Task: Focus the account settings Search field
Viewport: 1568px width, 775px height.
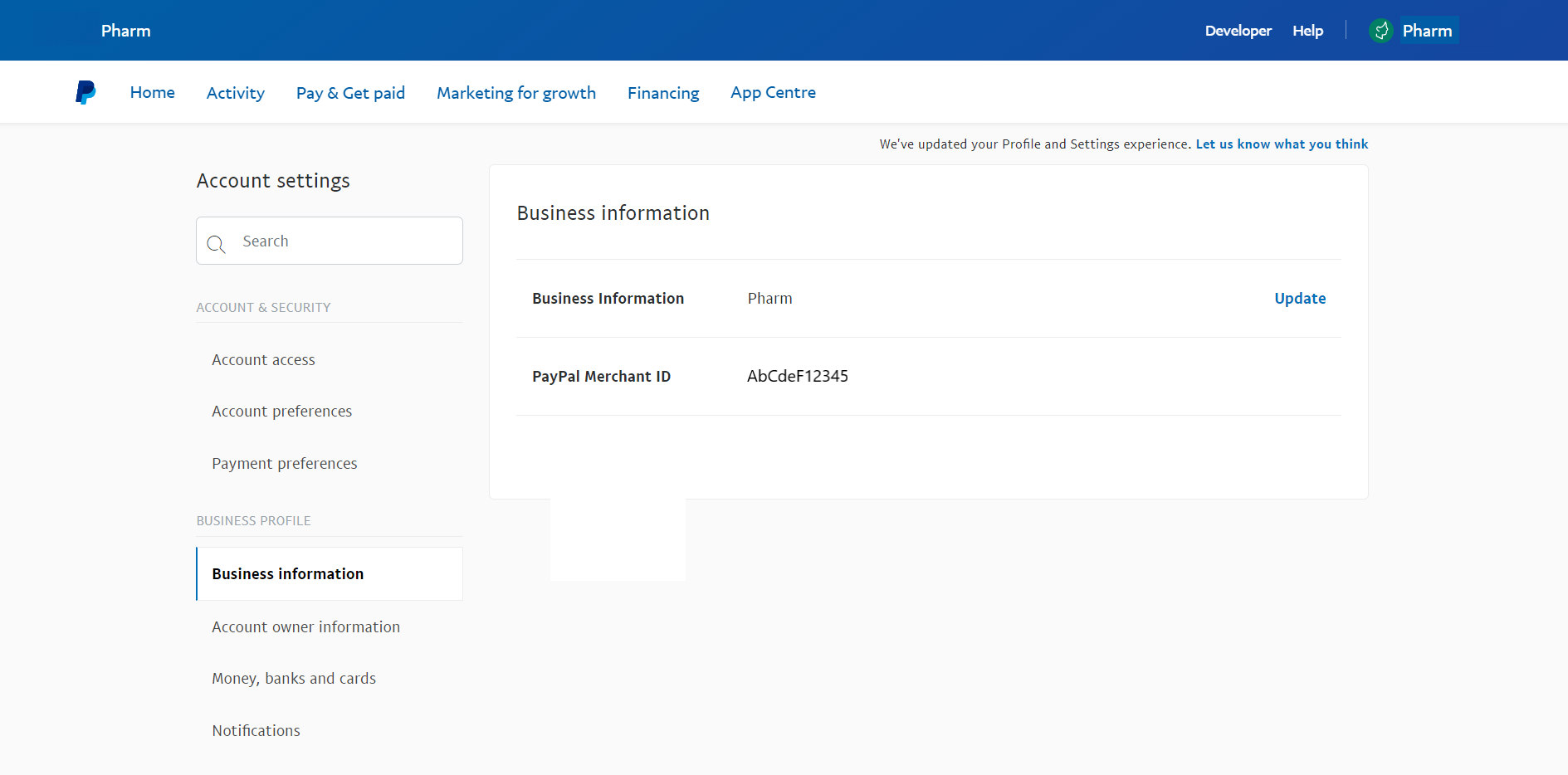Action: (330, 241)
